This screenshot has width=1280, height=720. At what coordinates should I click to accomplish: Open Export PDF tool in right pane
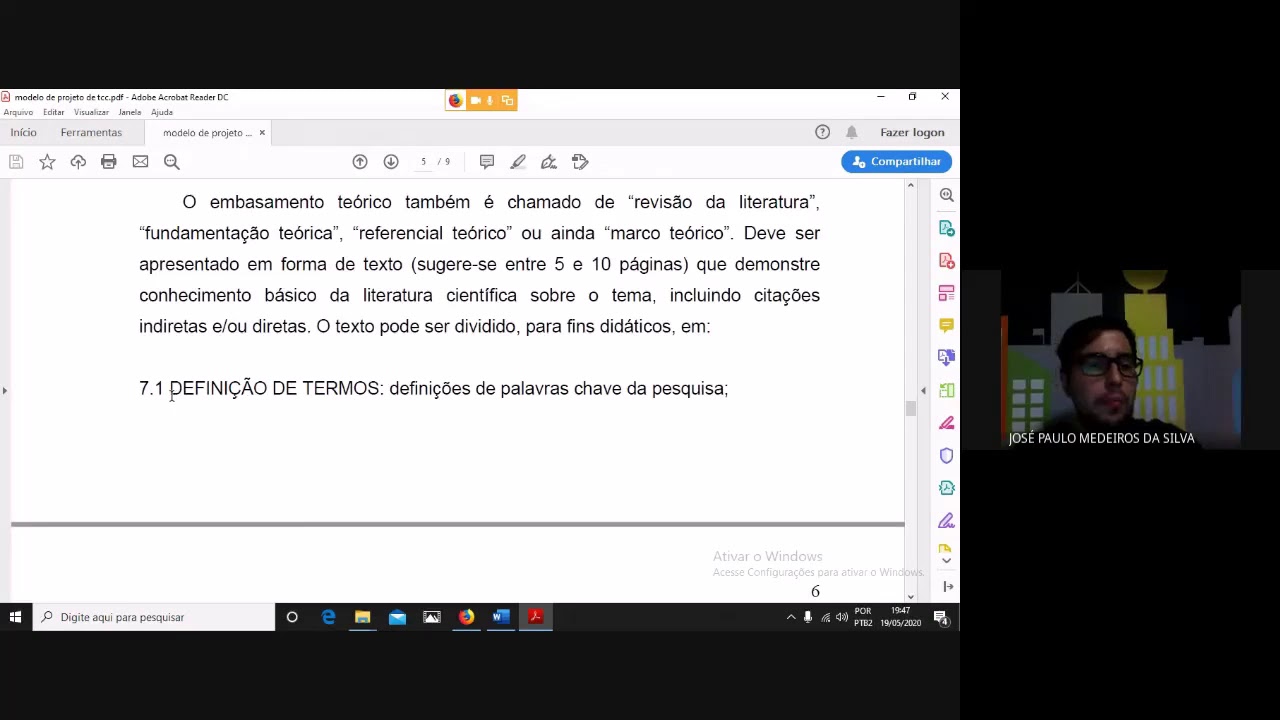947,228
